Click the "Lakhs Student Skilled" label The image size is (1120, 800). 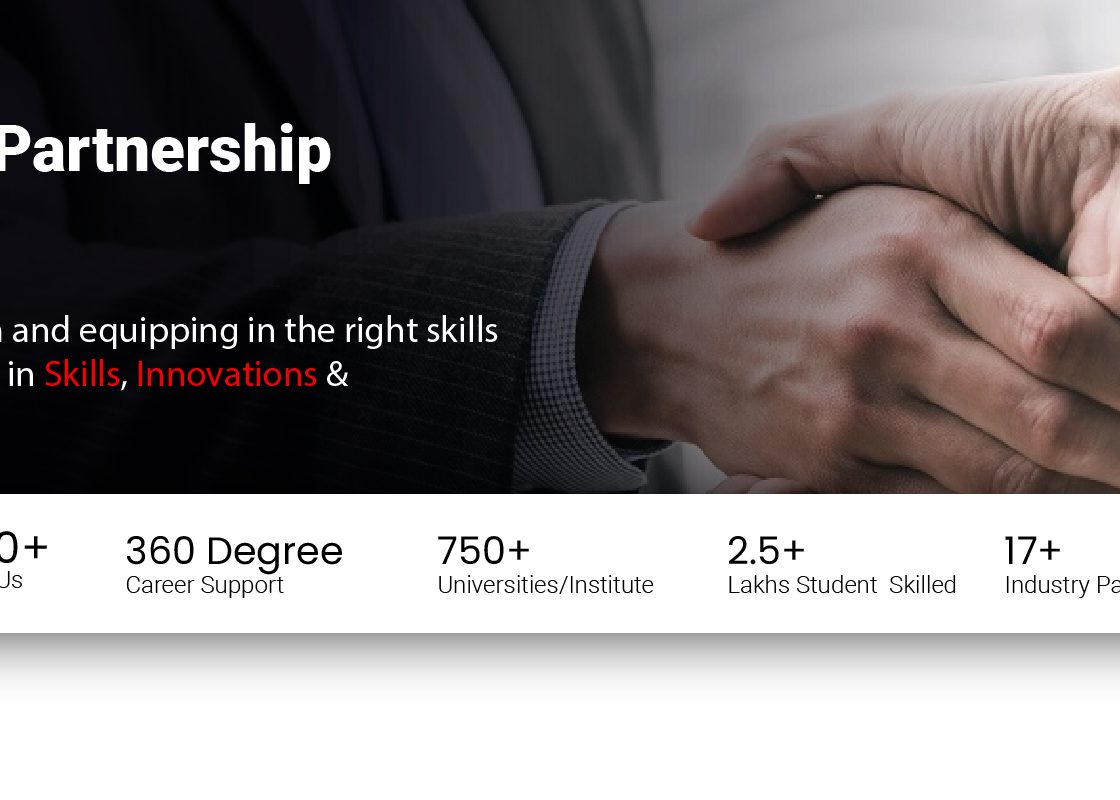click(x=841, y=585)
